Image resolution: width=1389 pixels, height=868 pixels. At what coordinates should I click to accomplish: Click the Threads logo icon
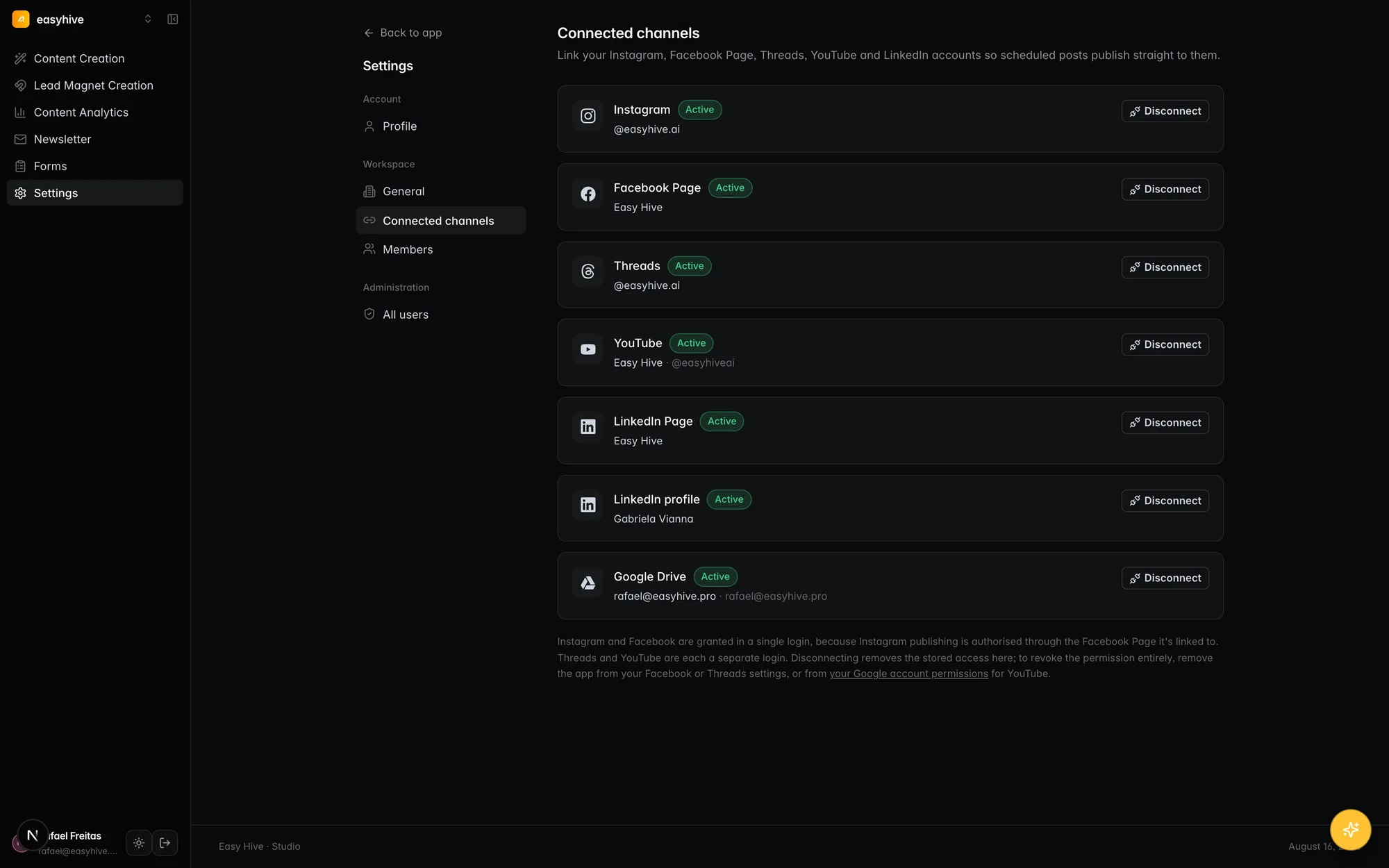[588, 272]
